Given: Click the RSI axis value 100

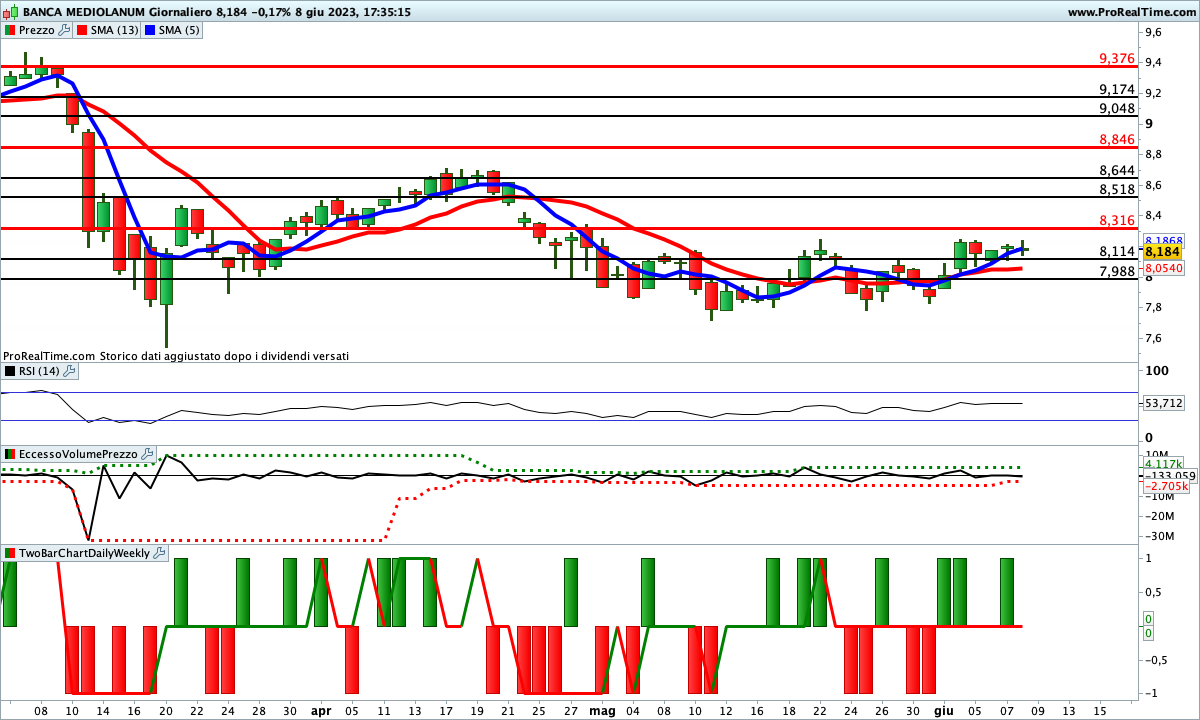Looking at the screenshot, I should 1157,370.
